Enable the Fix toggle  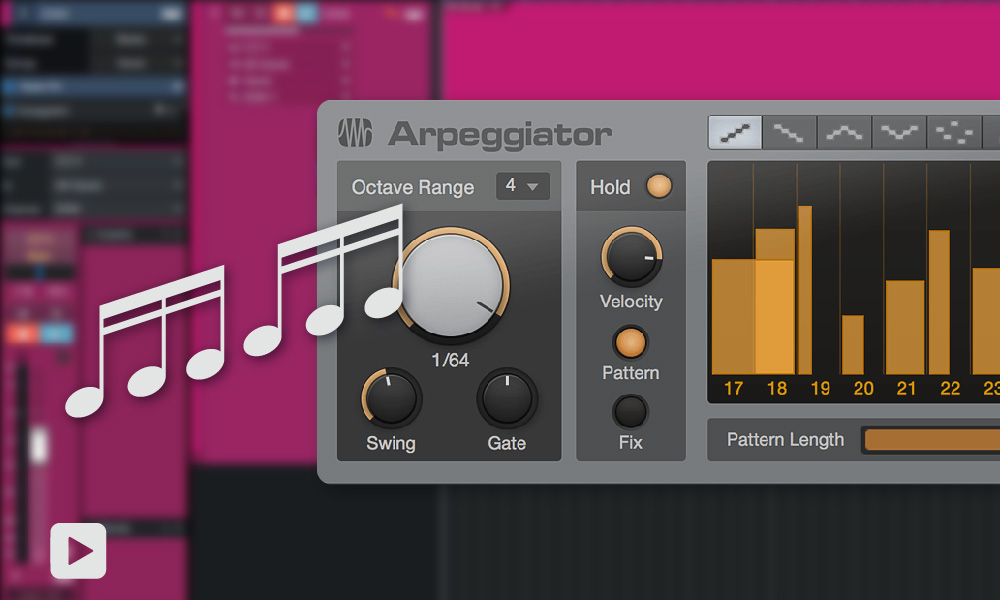click(x=630, y=412)
